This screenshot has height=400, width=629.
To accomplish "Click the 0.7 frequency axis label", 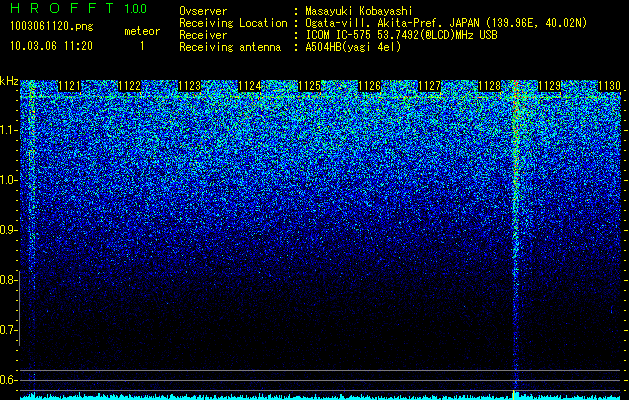I will coord(9,330).
